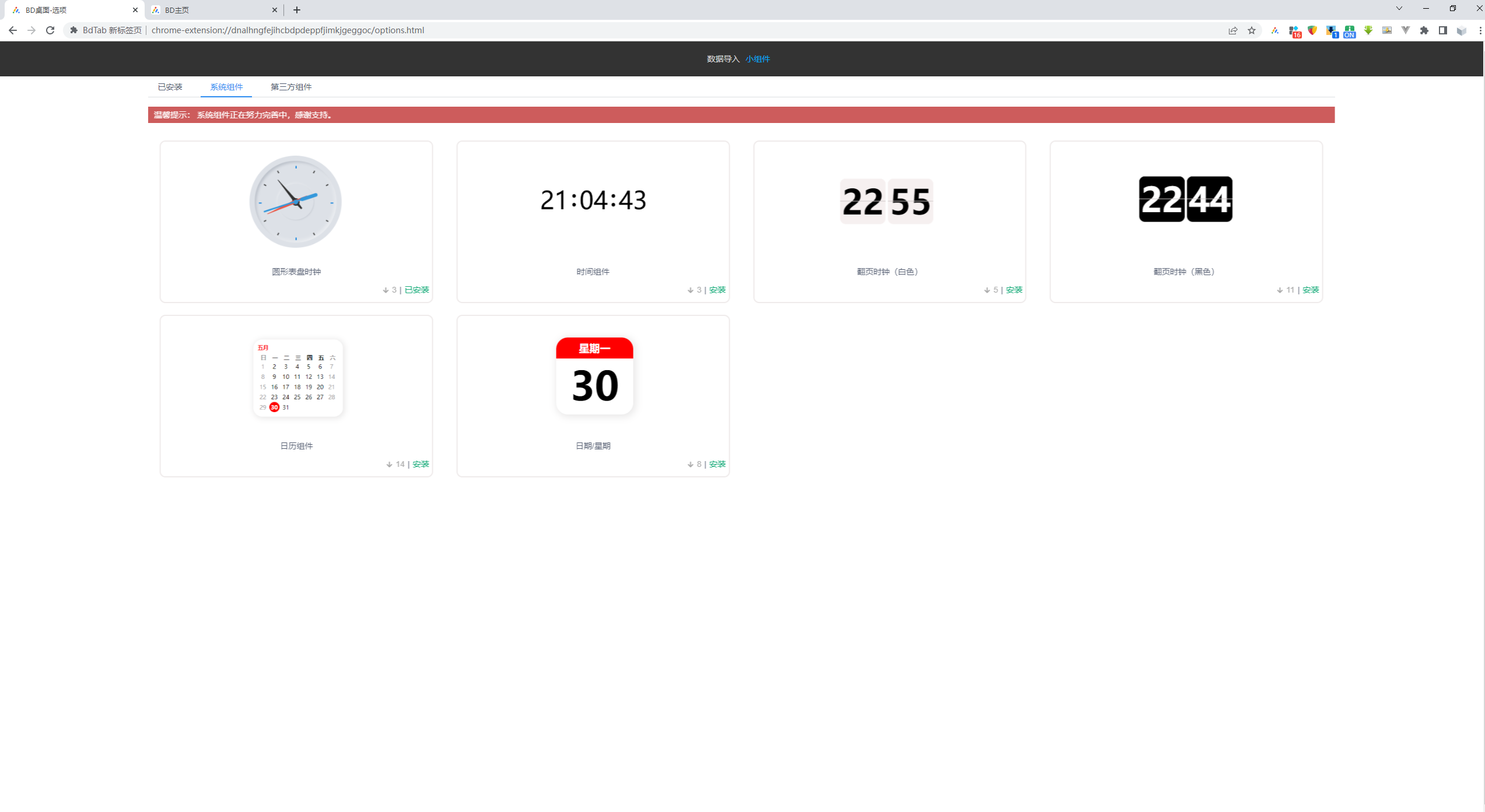
Task: Click extension icon with red 16 badge
Action: pos(1294,31)
